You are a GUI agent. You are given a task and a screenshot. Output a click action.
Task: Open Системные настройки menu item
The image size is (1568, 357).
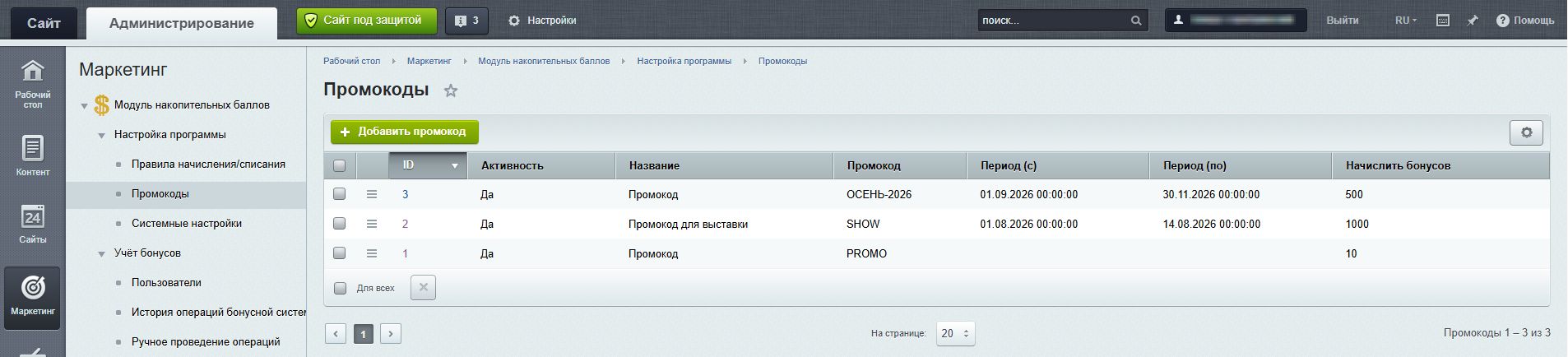click(187, 223)
